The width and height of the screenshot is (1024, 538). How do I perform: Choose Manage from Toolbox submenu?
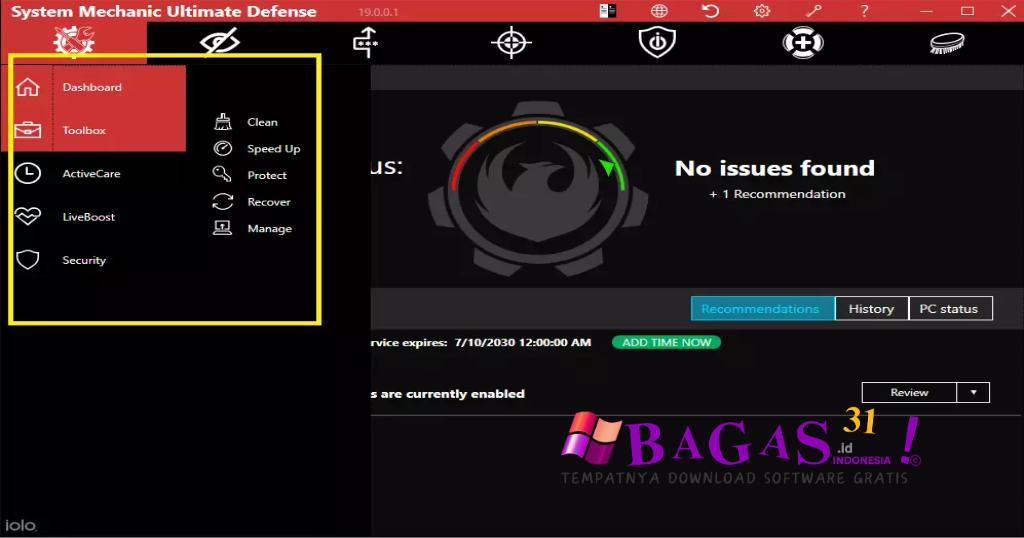coord(270,229)
